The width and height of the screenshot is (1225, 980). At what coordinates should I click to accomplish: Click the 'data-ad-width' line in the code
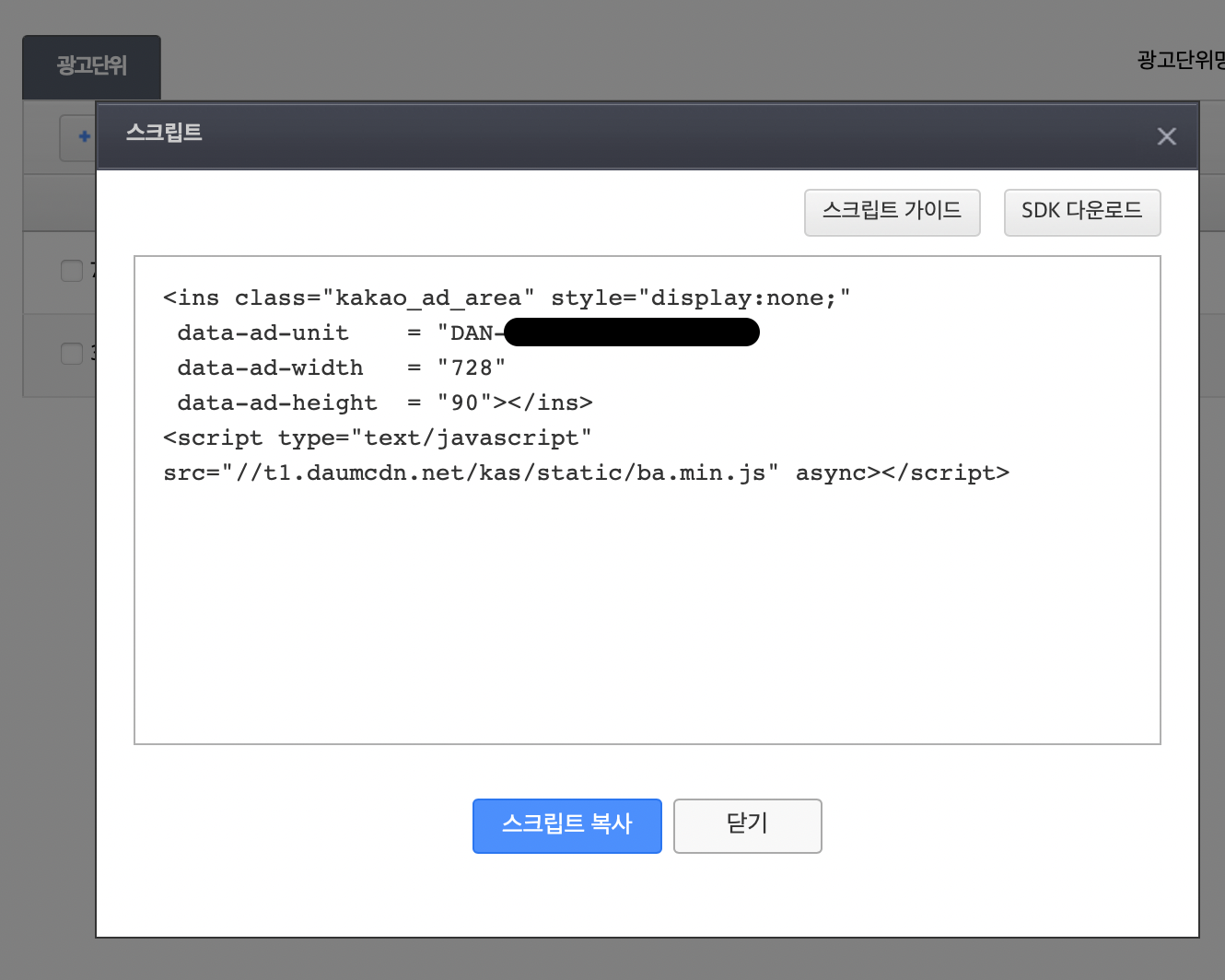point(342,367)
